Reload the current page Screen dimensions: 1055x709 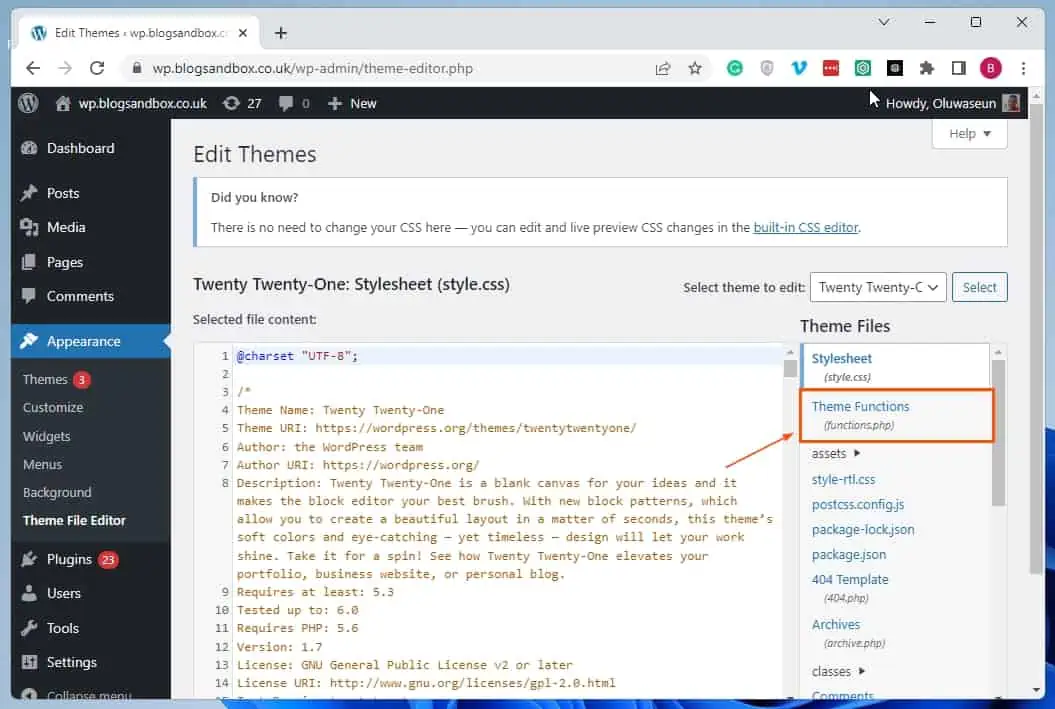tap(97, 68)
